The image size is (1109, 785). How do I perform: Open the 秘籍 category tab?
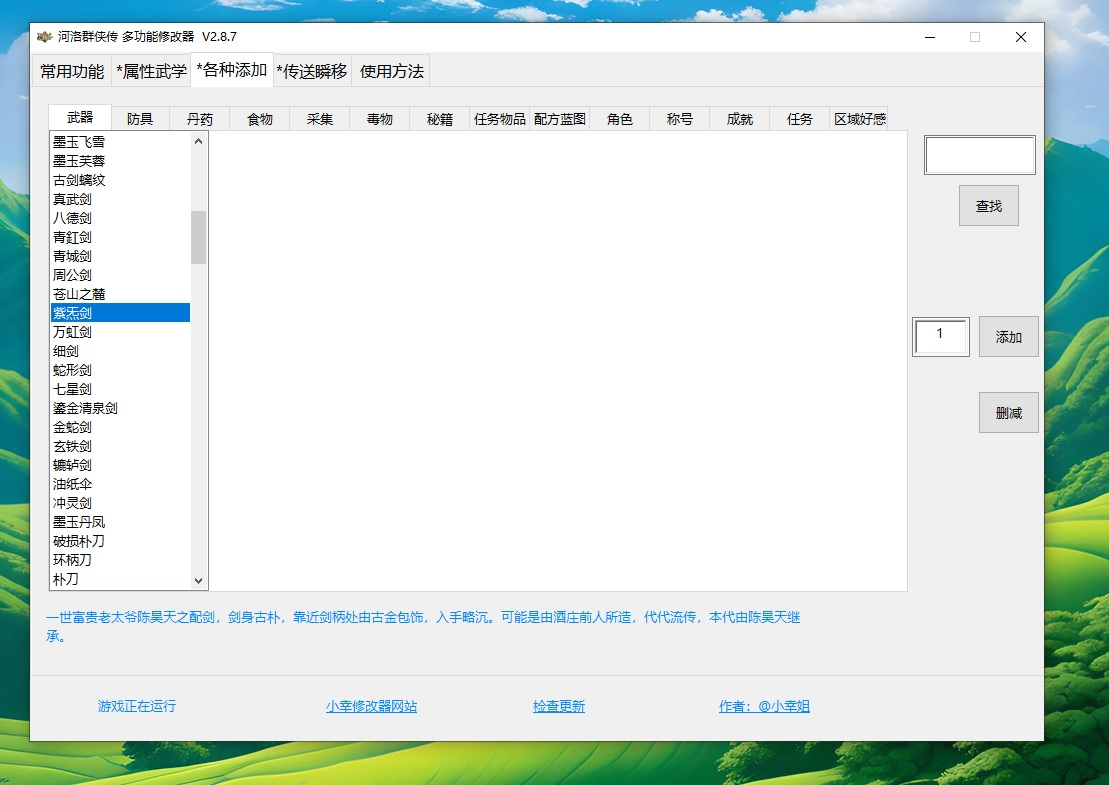pos(440,119)
